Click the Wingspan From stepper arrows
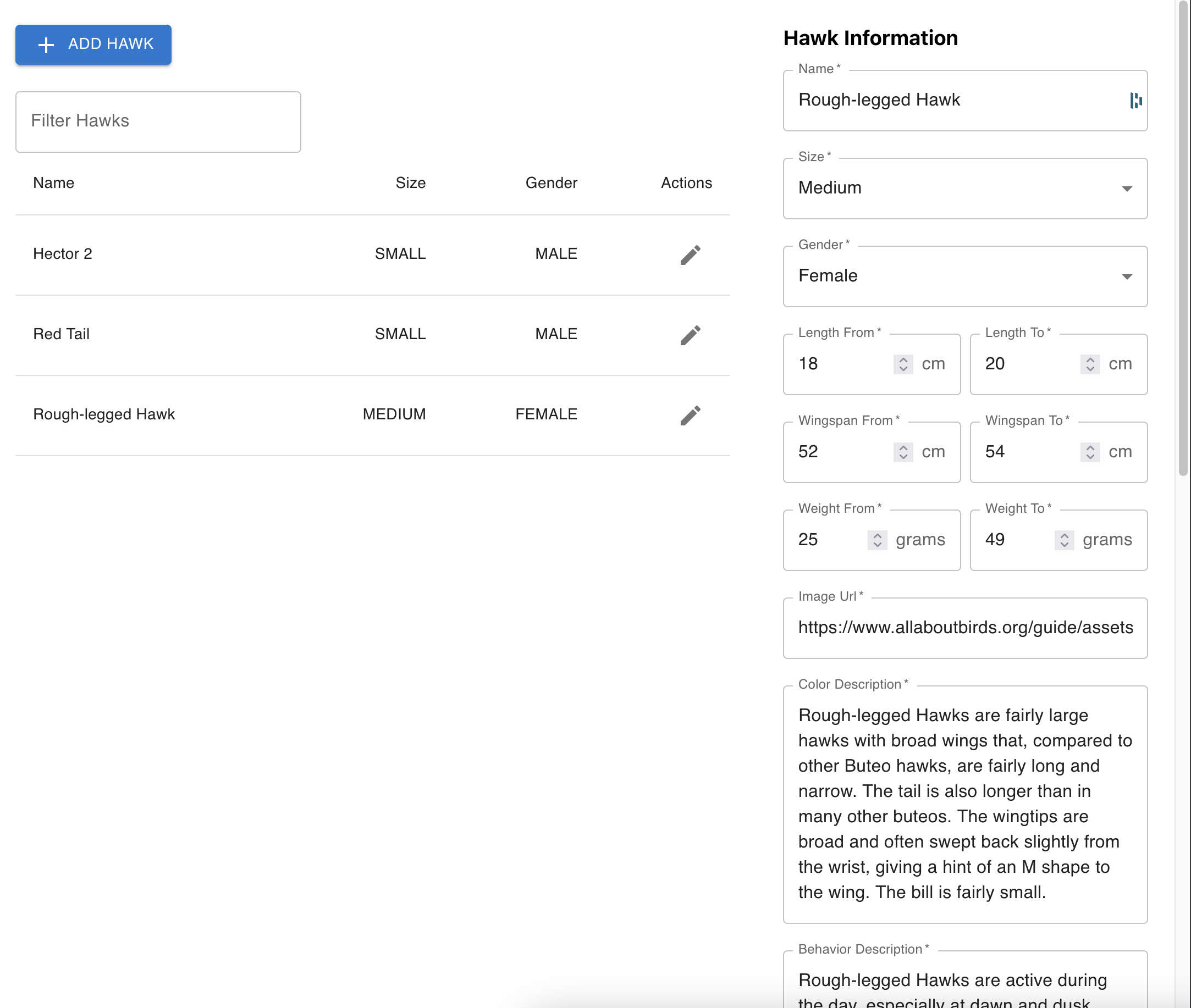1191x1008 pixels. tap(903, 452)
